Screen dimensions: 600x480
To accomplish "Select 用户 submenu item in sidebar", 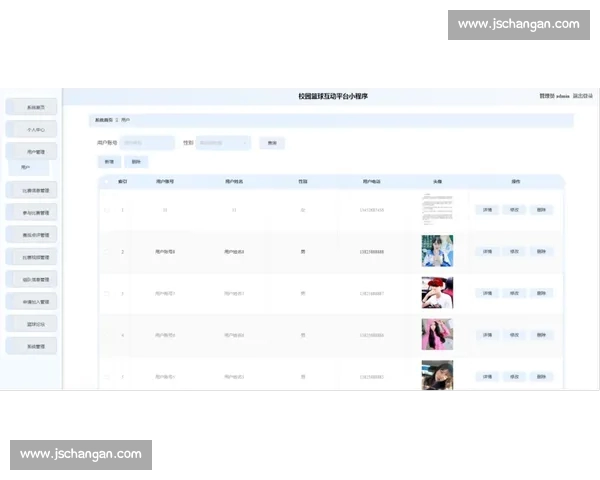I will (27, 167).
